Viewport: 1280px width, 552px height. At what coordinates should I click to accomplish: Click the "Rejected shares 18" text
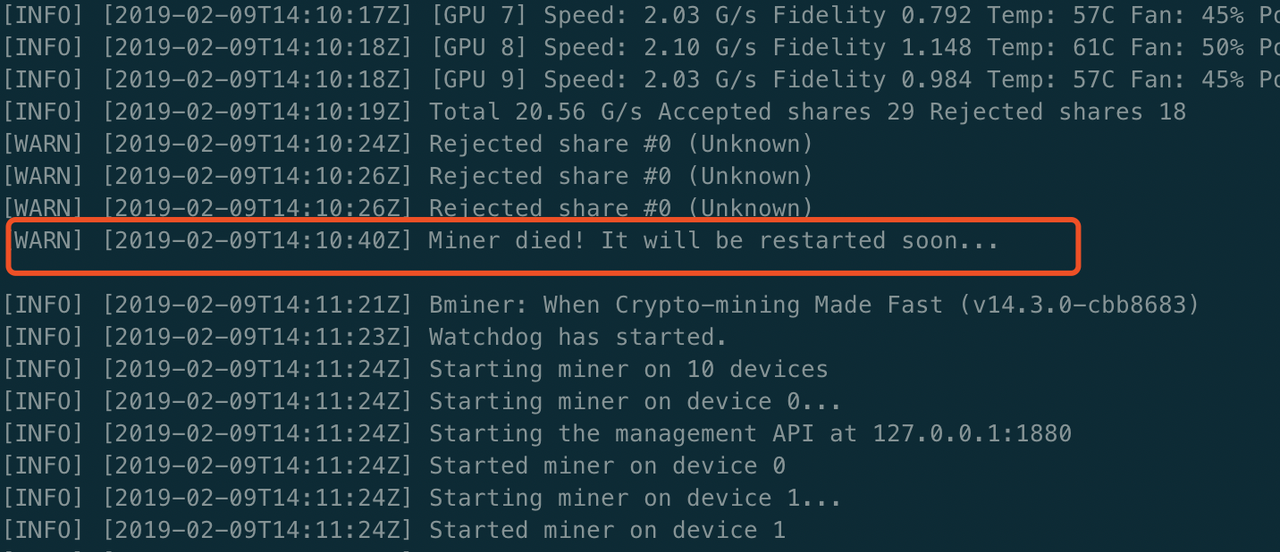coord(1058,112)
